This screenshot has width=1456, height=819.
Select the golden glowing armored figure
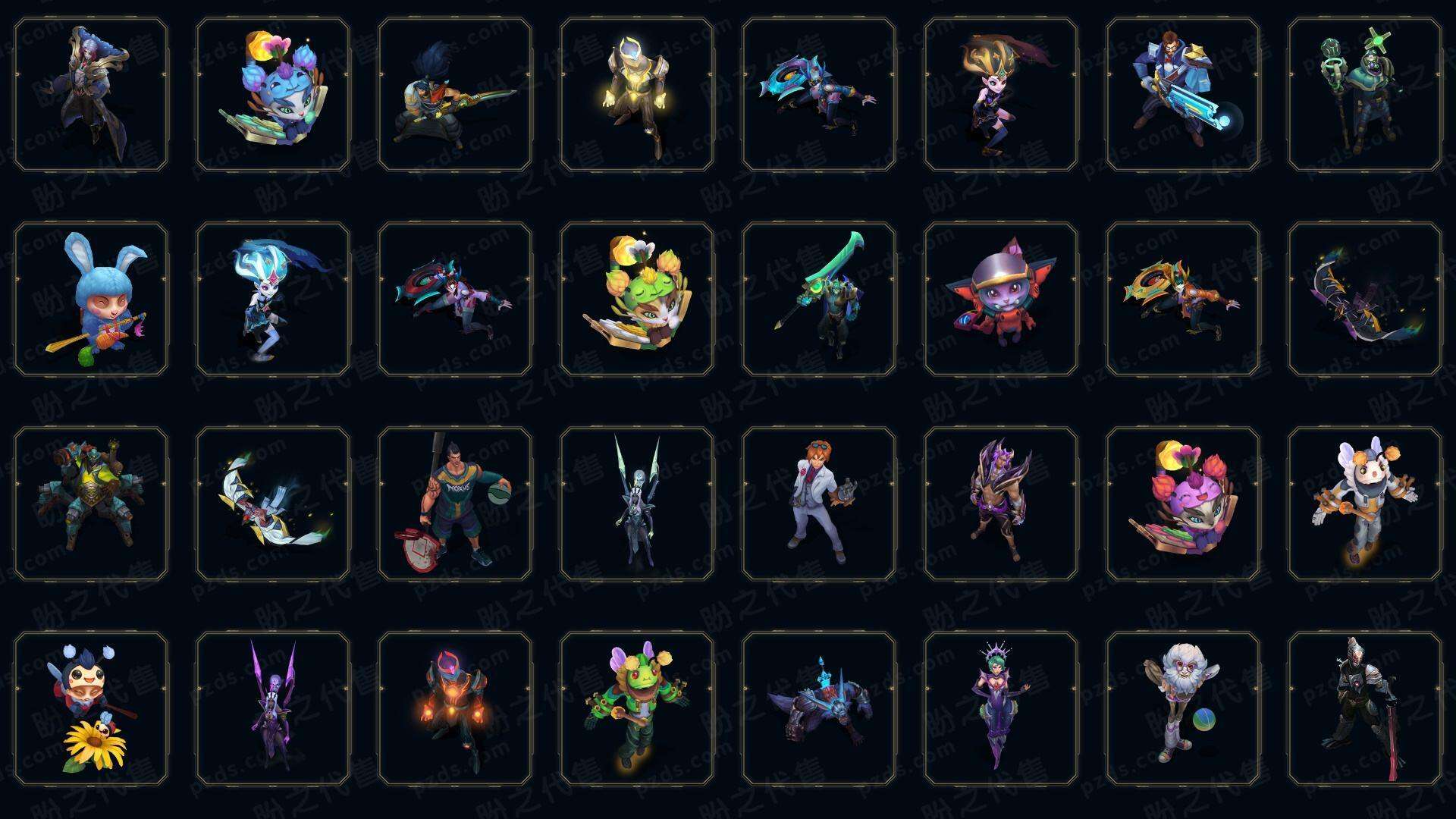[637, 94]
